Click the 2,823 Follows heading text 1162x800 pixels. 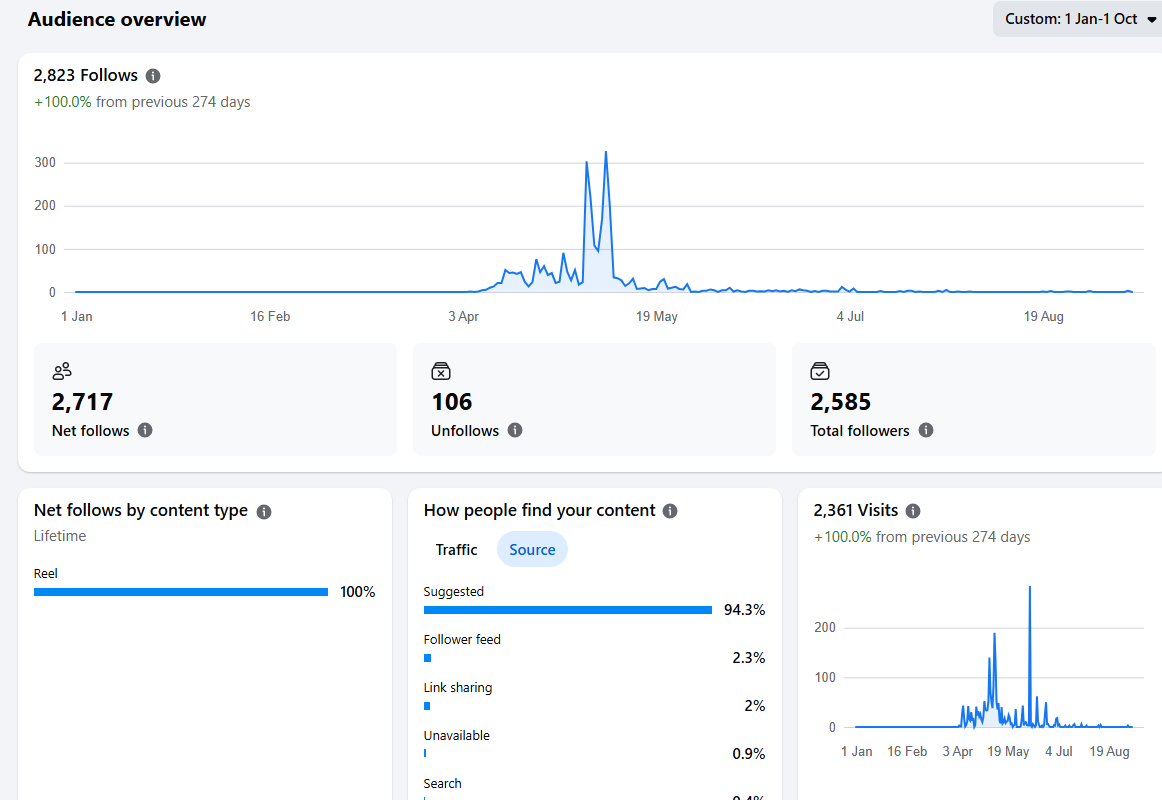[85, 76]
